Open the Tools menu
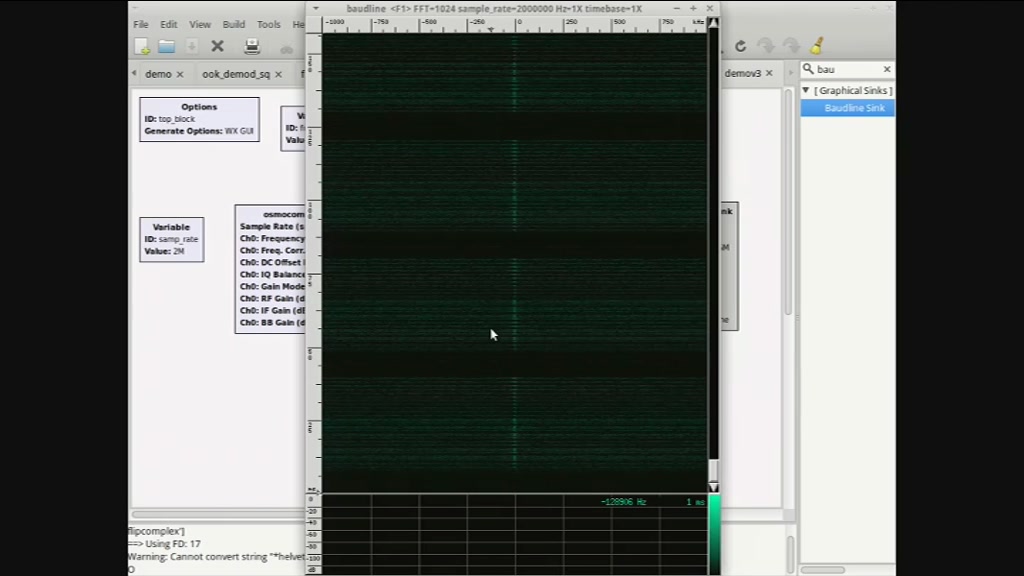The height and width of the screenshot is (576, 1024). pos(268,24)
